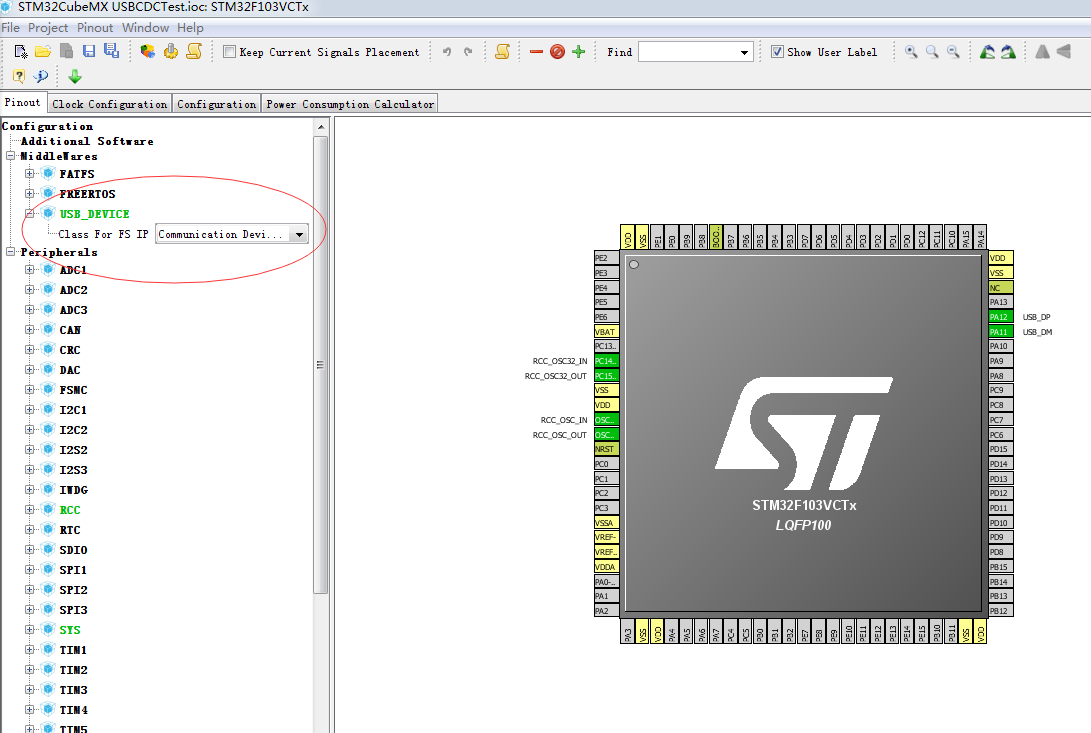Switch to the Clock Configuration tab

pos(109,103)
